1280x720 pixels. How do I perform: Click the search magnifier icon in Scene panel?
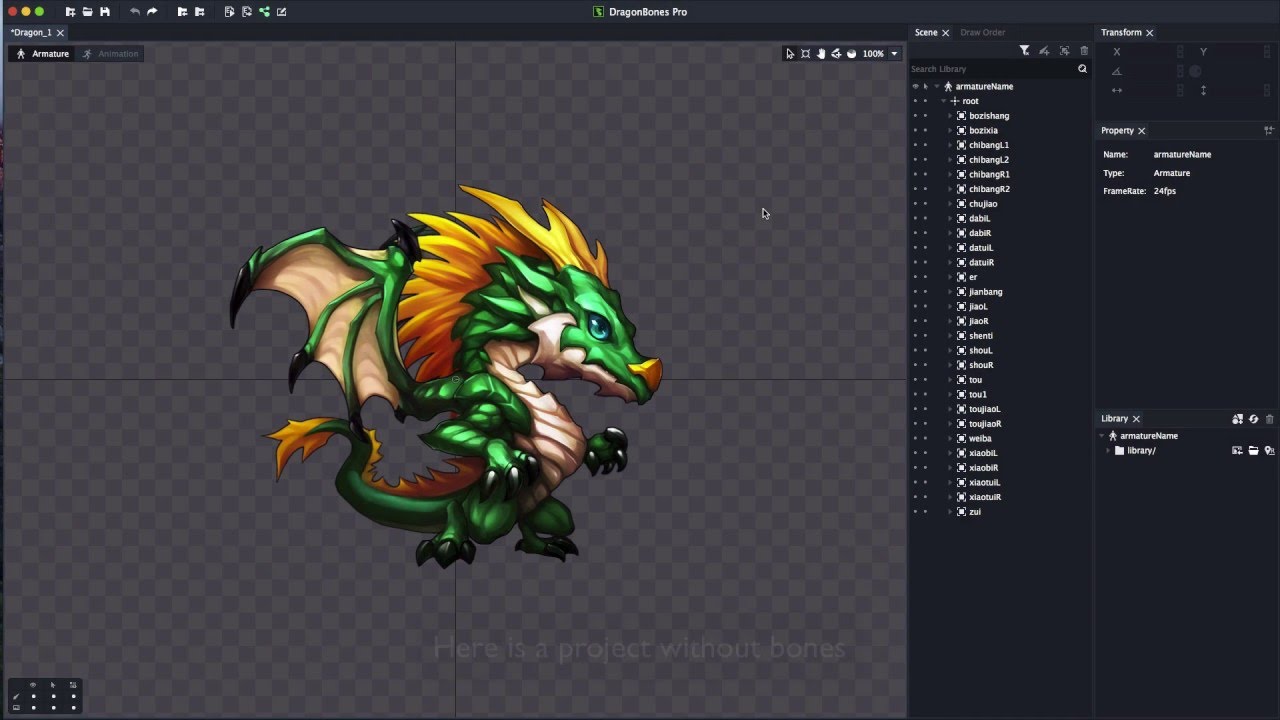click(1082, 69)
